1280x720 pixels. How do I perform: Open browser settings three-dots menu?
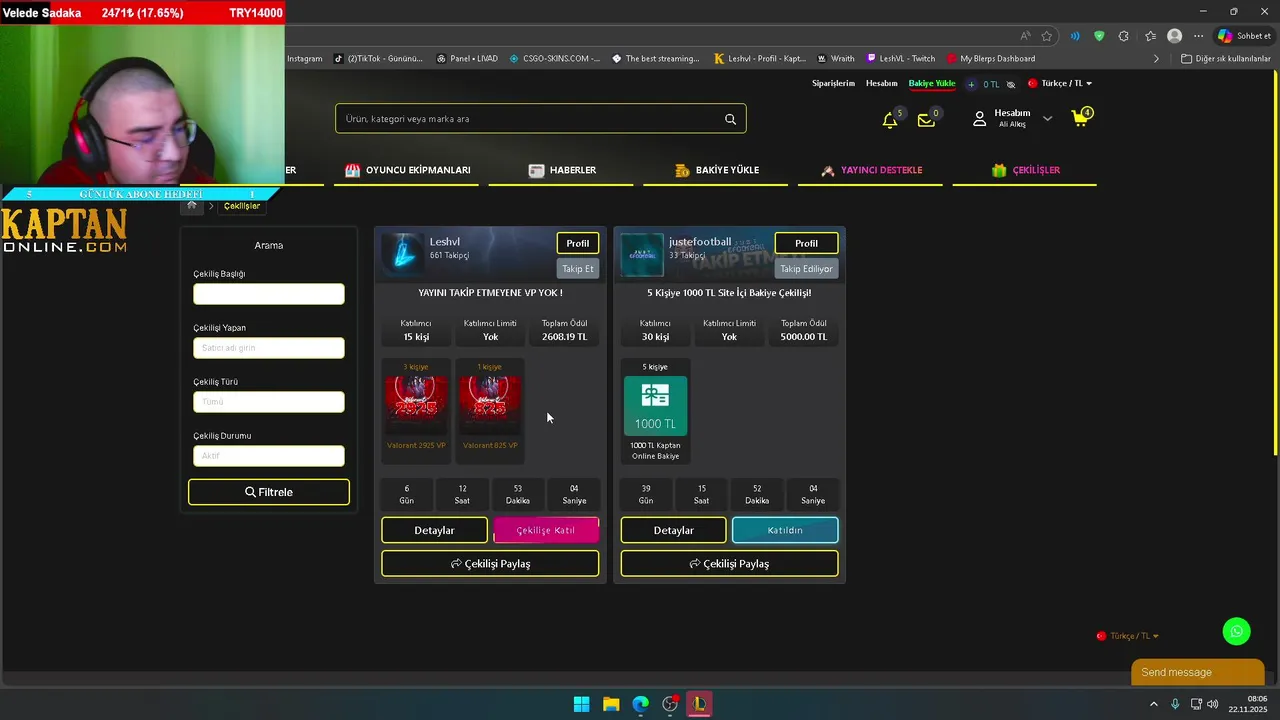click(1198, 36)
